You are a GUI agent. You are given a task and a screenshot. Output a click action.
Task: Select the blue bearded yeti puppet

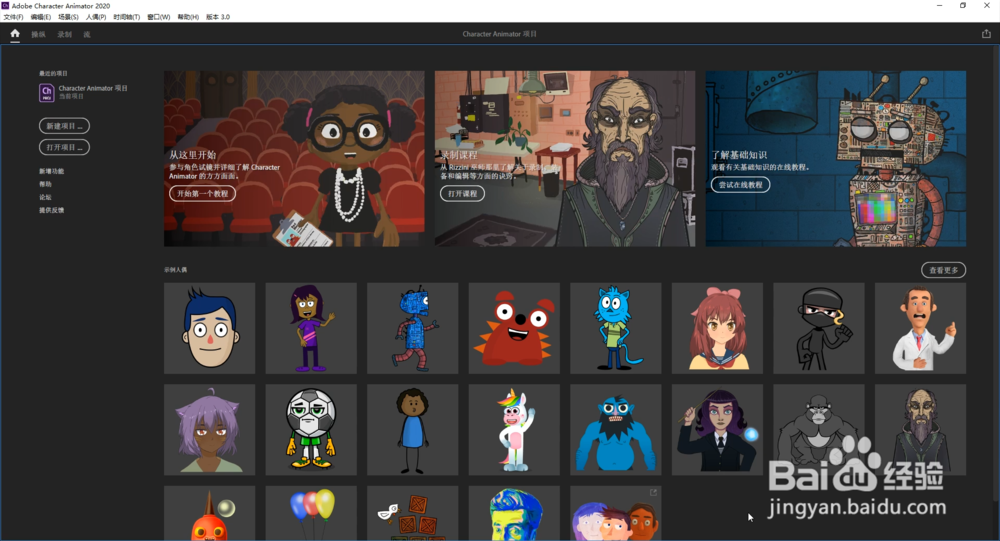pyautogui.click(x=615, y=429)
